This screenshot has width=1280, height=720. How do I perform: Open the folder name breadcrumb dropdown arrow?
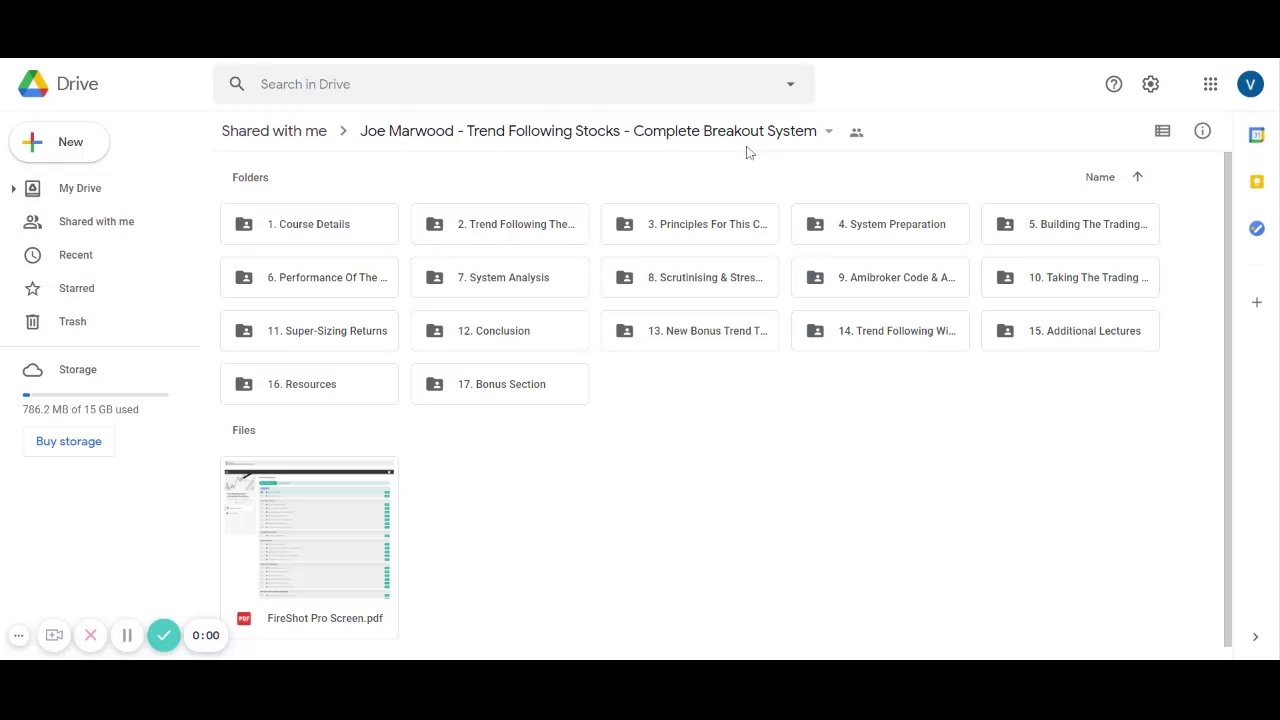828,131
